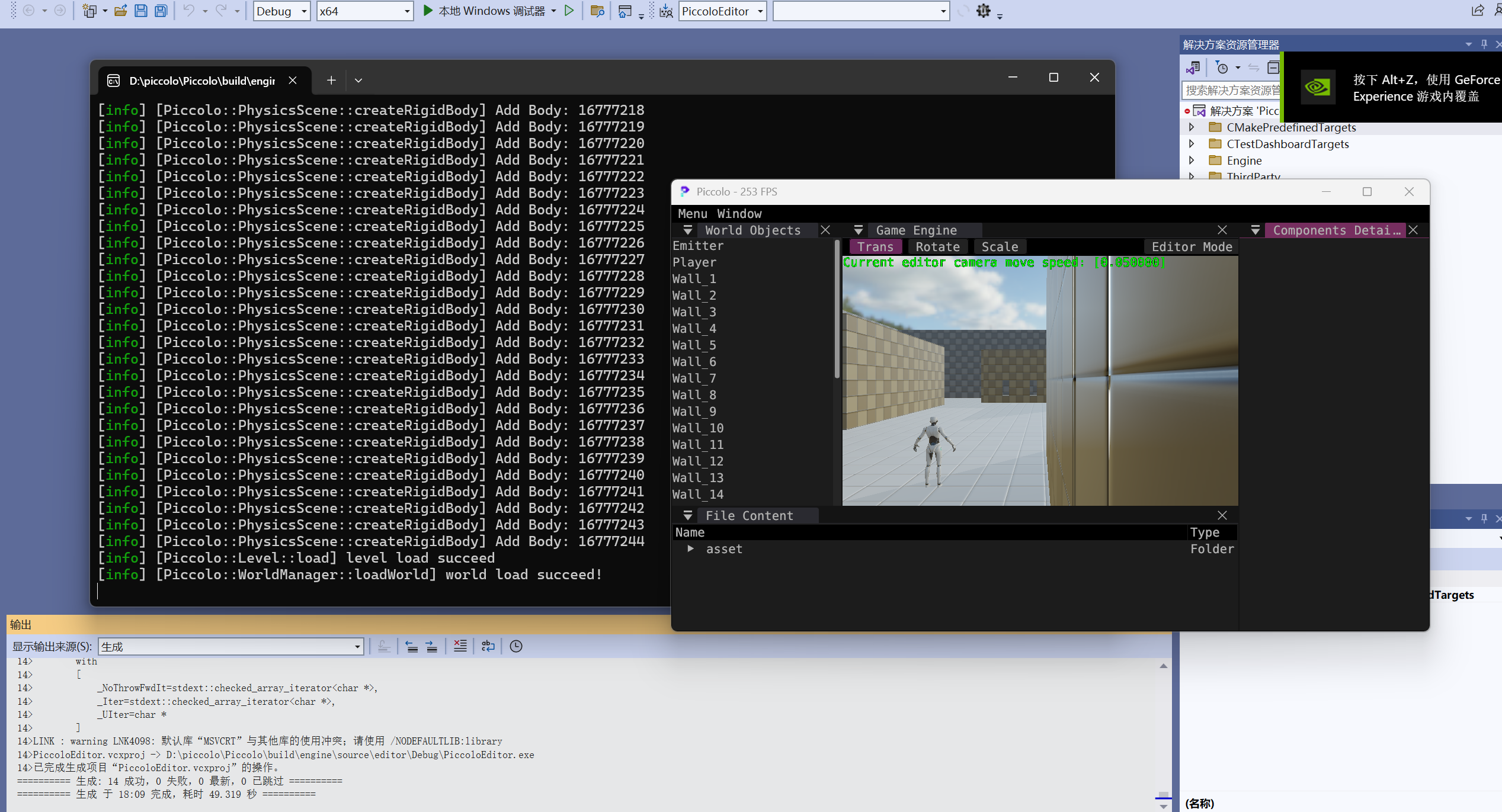Open new terminal tab with plus icon
Screen dimensions: 1502x812
pyautogui.click(x=331, y=80)
